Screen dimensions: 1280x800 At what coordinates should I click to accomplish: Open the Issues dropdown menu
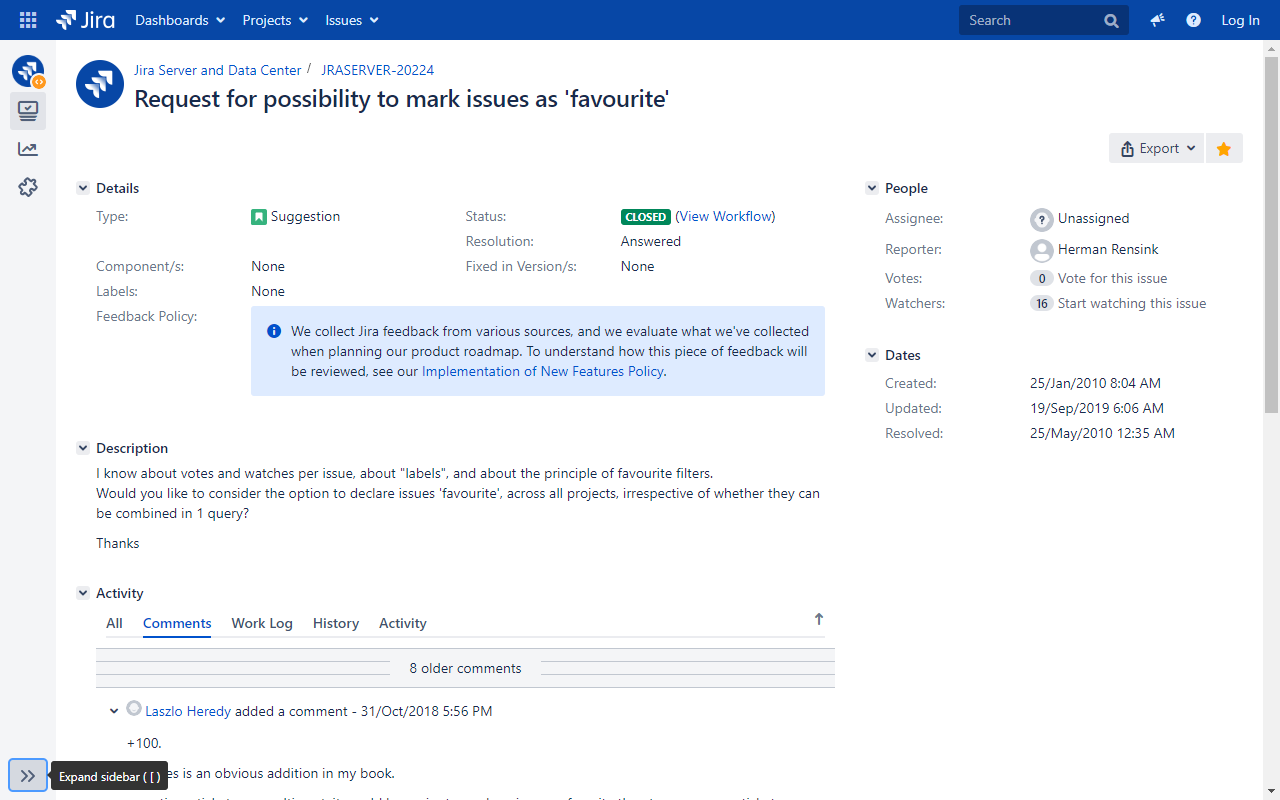[x=352, y=20]
